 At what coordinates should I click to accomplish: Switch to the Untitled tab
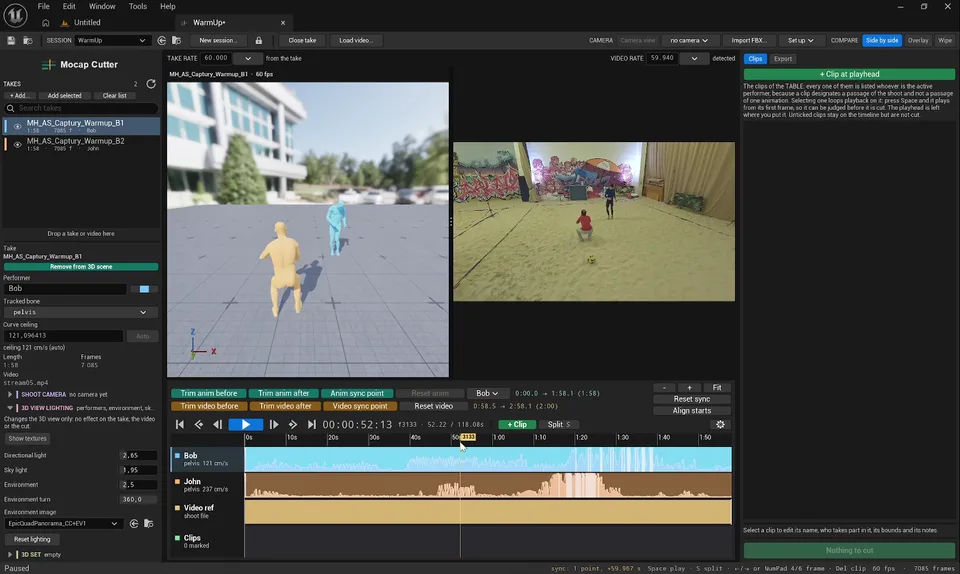point(87,23)
